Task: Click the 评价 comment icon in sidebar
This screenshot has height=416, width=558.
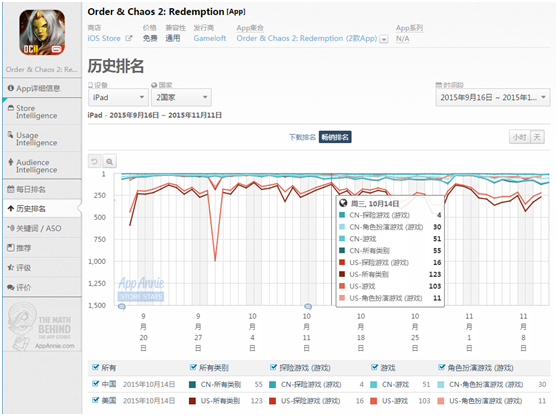Action: point(11,287)
